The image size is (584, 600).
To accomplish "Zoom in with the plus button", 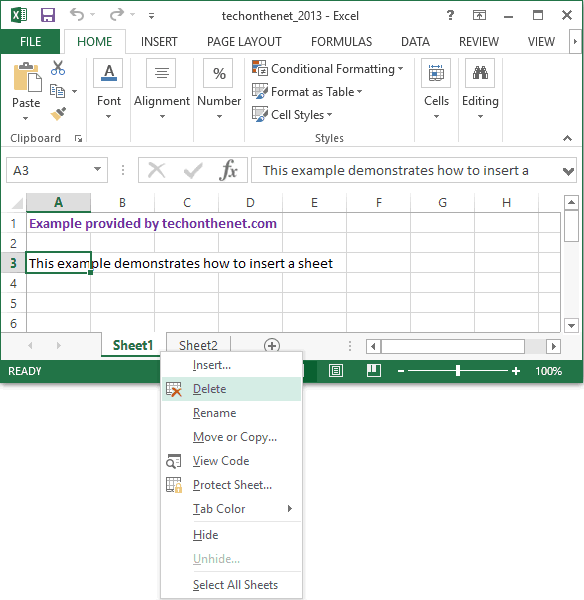I will point(516,371).
